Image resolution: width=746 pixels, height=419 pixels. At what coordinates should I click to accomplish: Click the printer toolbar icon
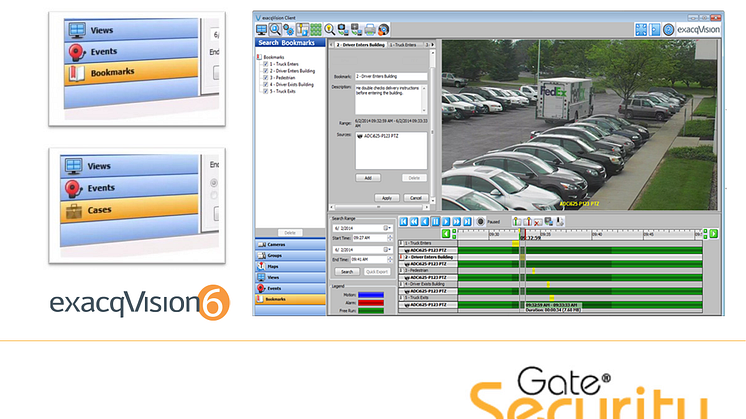click(x=371, y=29)
